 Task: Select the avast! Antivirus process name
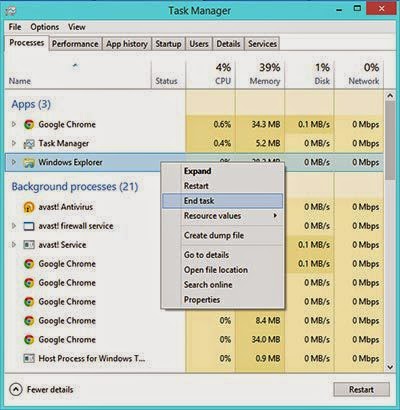point(66,207)
